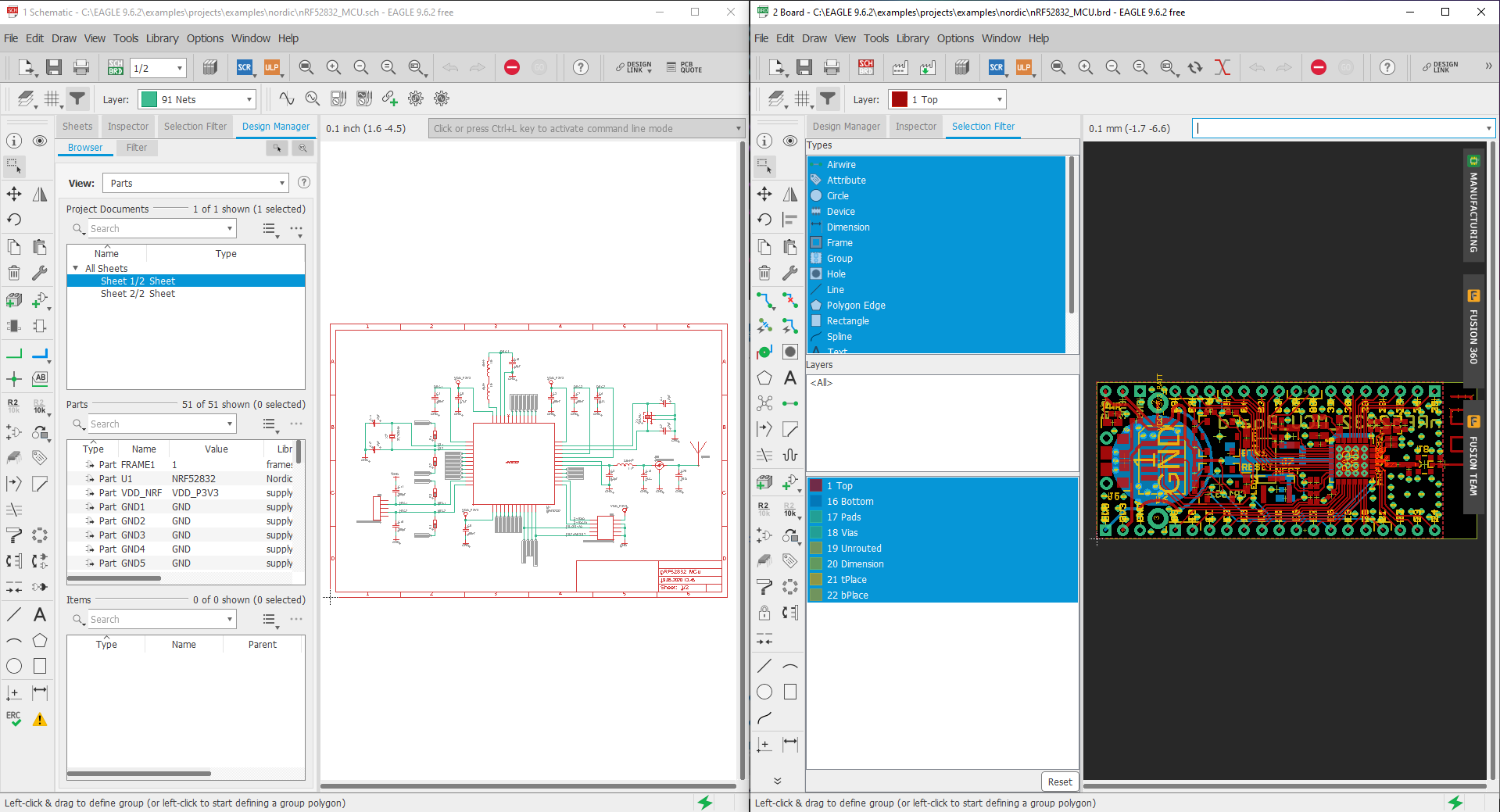This screenshot has height=812, width=1500.
Task: Select the Text tool in board palette
Action: 790,378
